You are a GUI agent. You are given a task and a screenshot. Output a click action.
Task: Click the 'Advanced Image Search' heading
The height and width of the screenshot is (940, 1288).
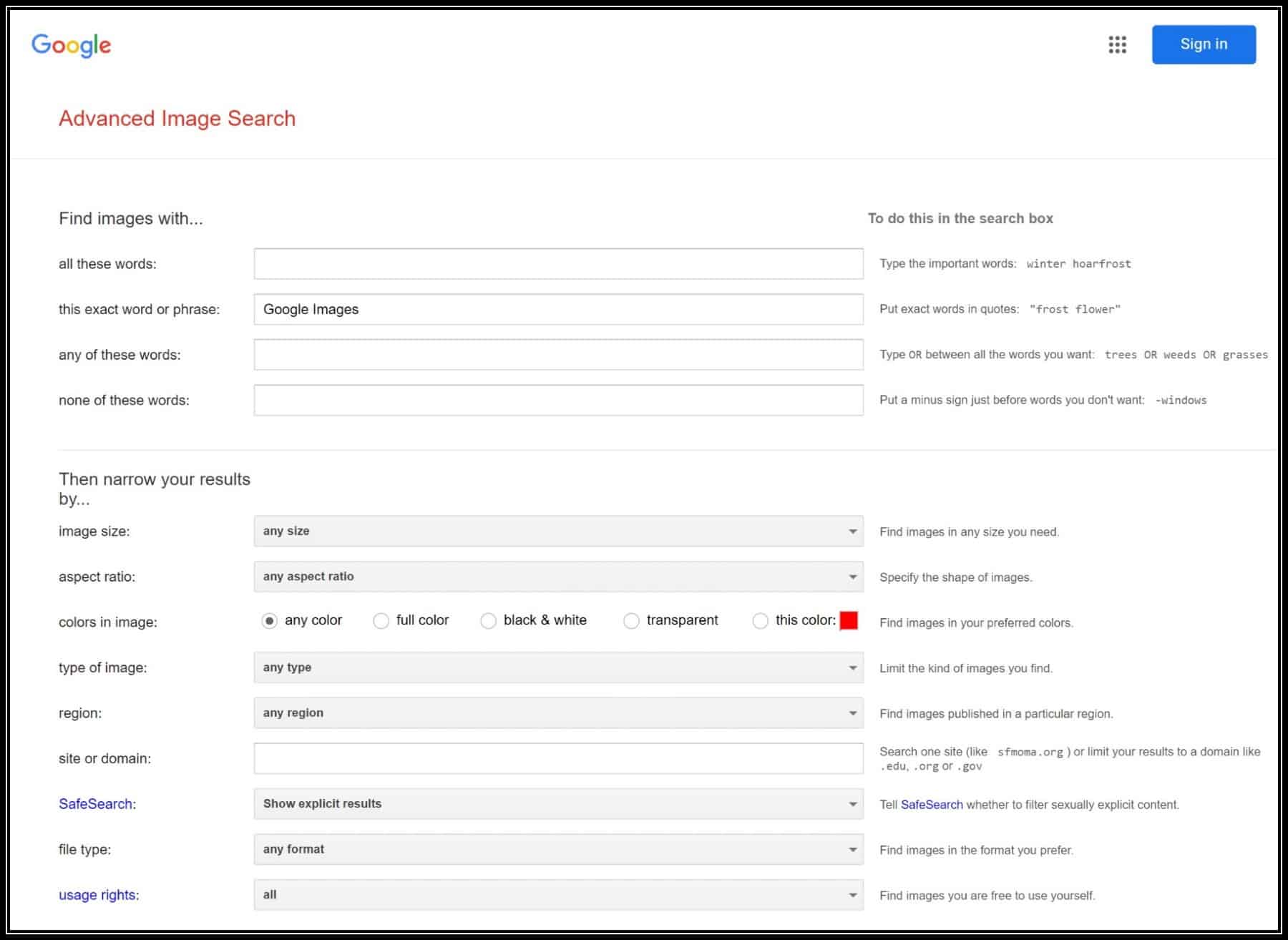click(x=177, y=118)
